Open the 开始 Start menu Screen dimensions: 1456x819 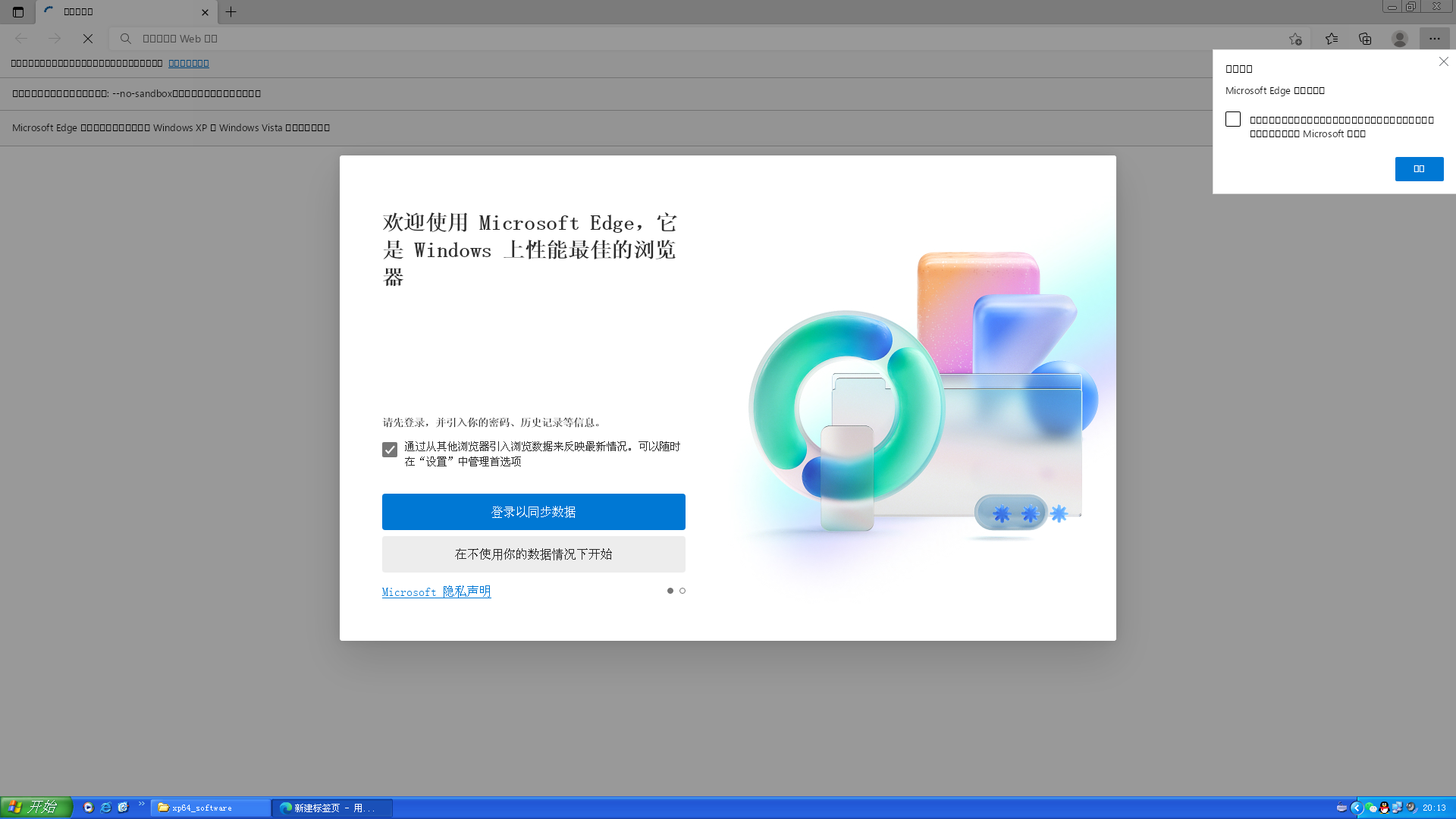36,808
